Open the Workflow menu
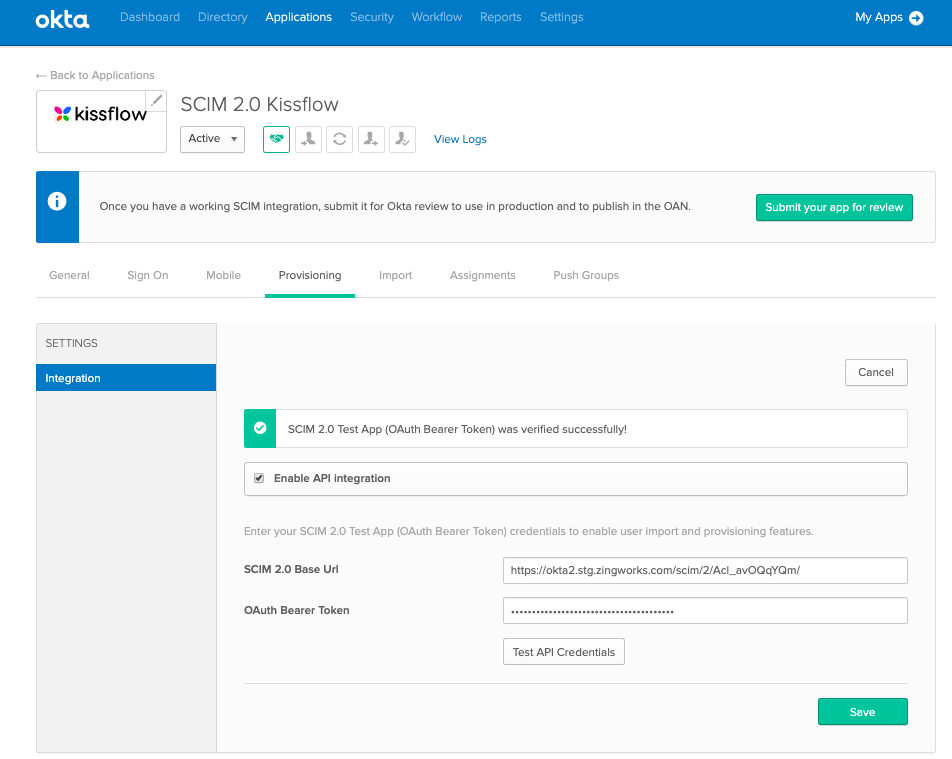 (437, 17)
